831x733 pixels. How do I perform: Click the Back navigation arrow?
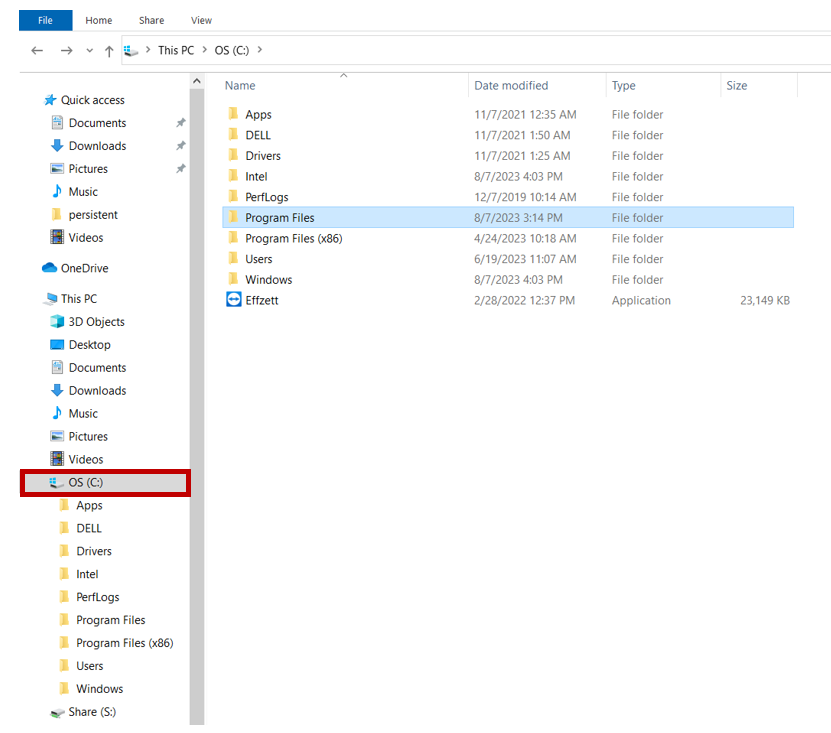tap(37, 50)
